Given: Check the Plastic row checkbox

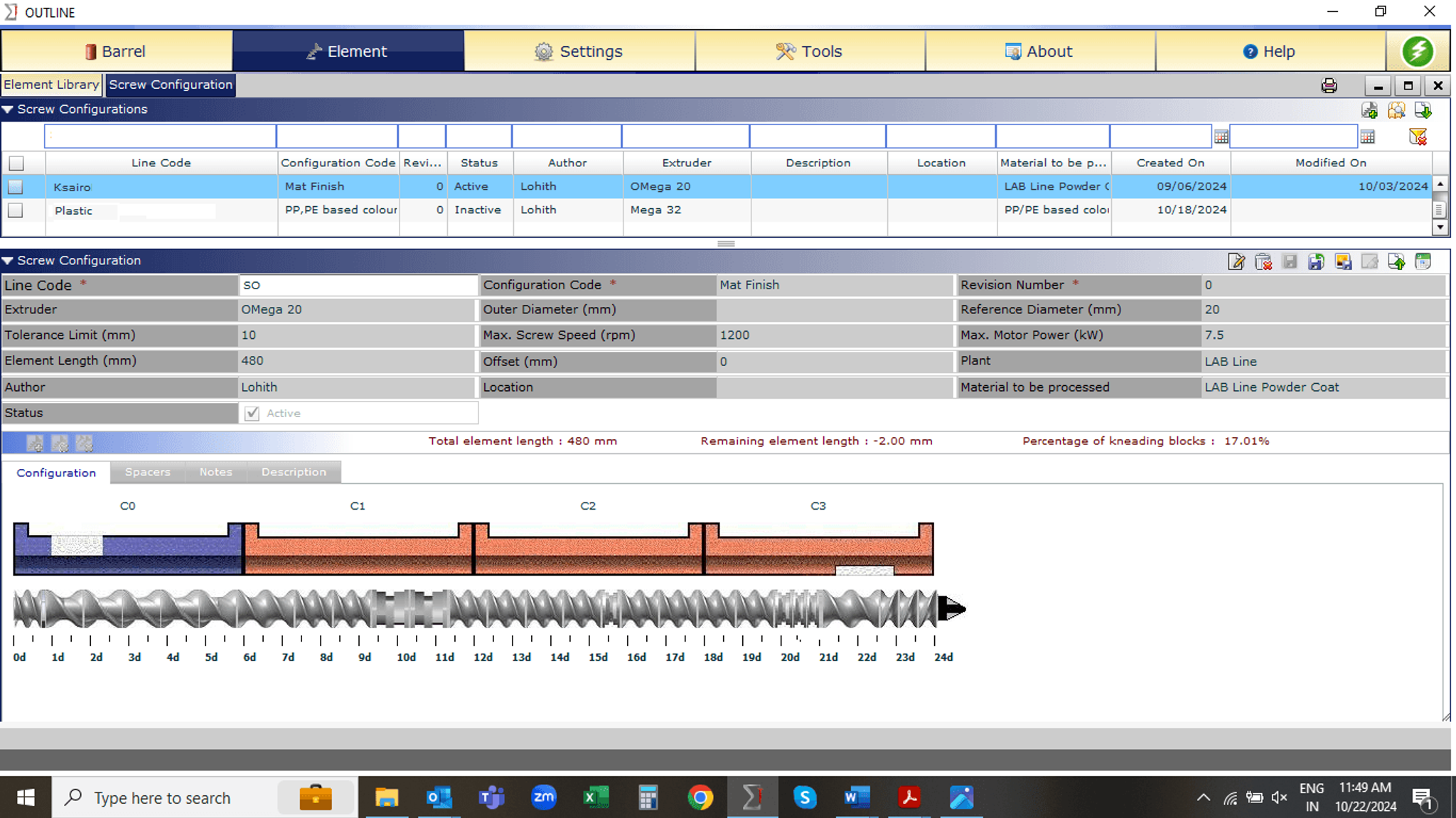Looking at the screenshot, I should point(16,210).
